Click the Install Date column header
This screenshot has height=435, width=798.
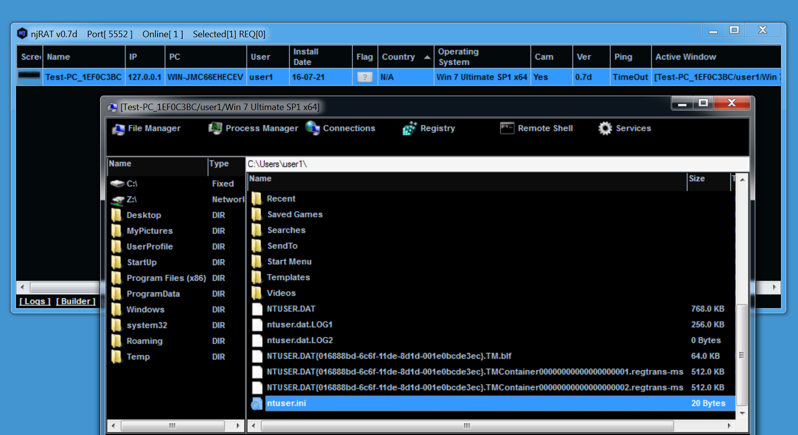[x=321, y=57]
